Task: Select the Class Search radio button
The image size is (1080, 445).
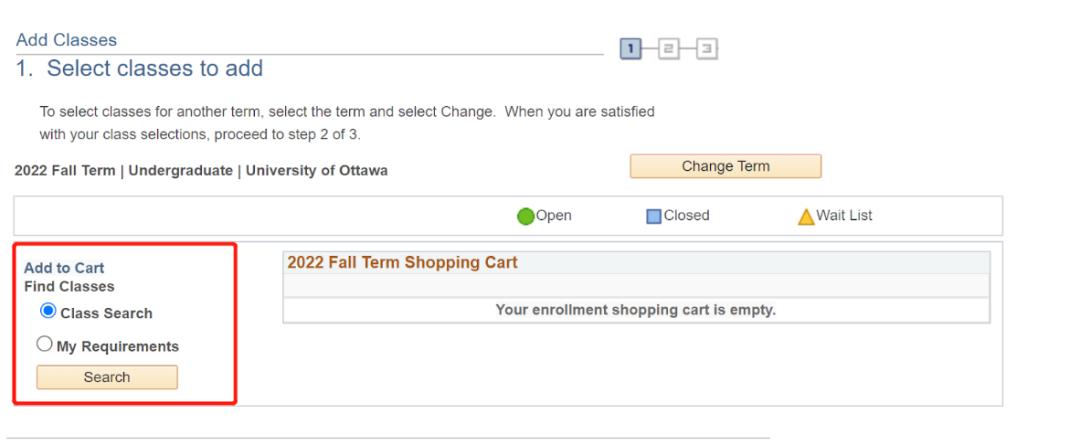Action: 48,311
